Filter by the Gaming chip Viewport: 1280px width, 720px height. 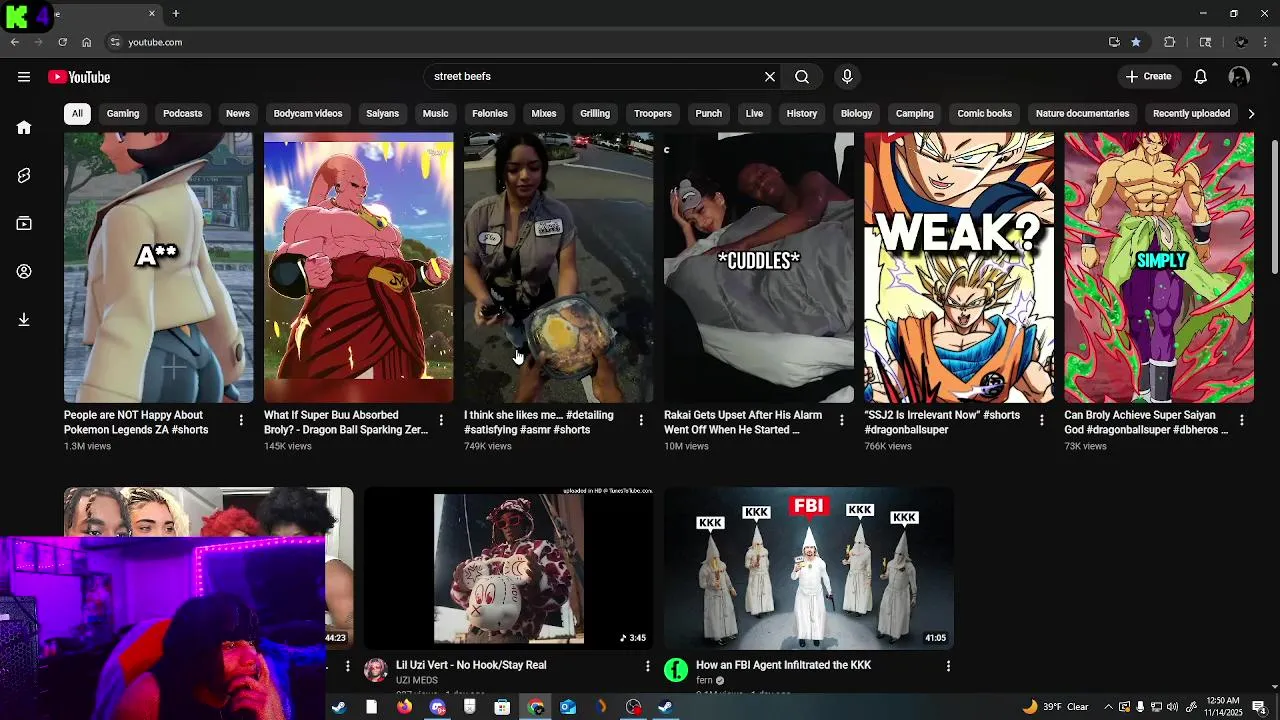(x=123, y=113)
